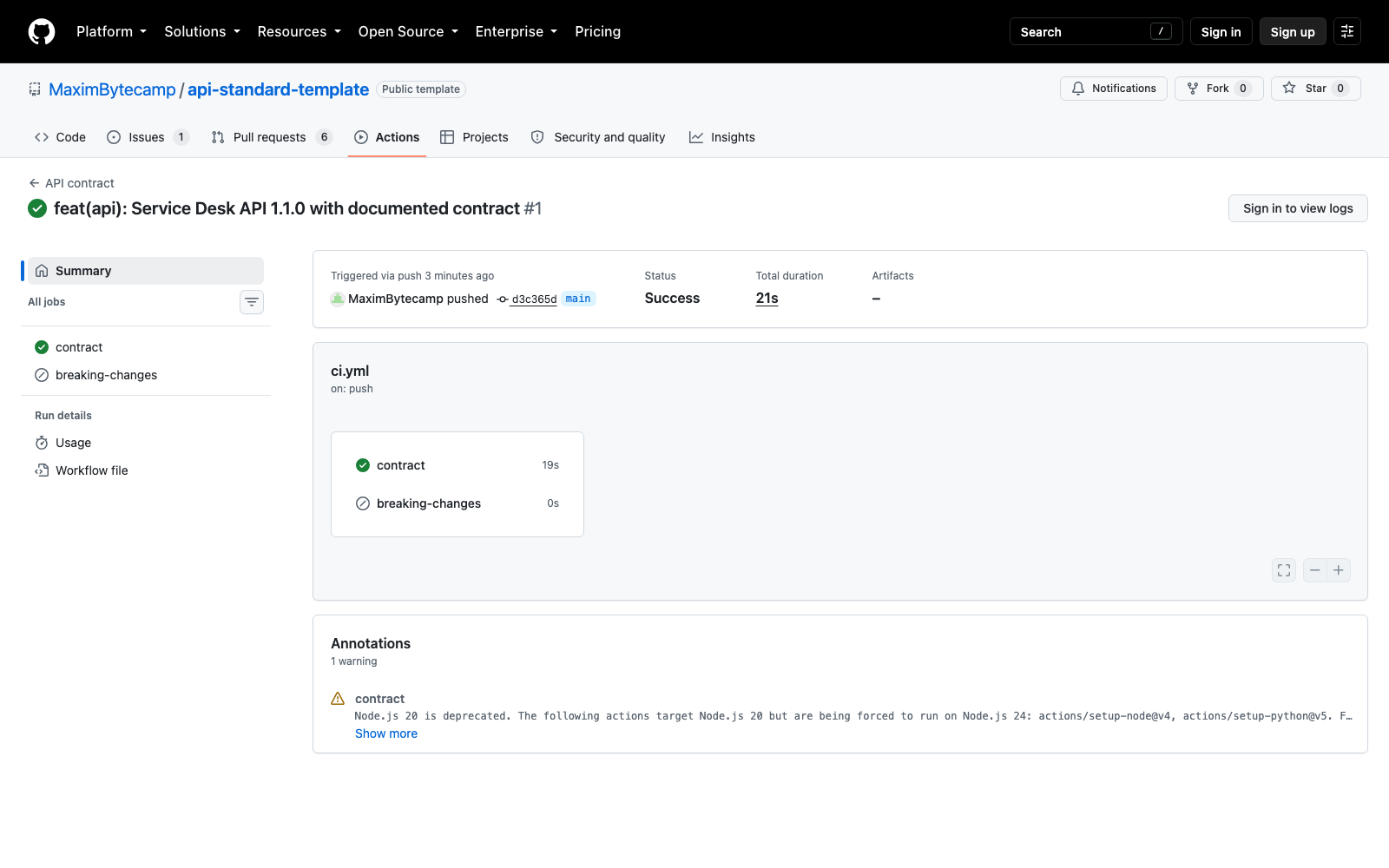This screenshot has width=1389, height=868.
Task: Expand the Platform menu
Action: pos(111,31)
